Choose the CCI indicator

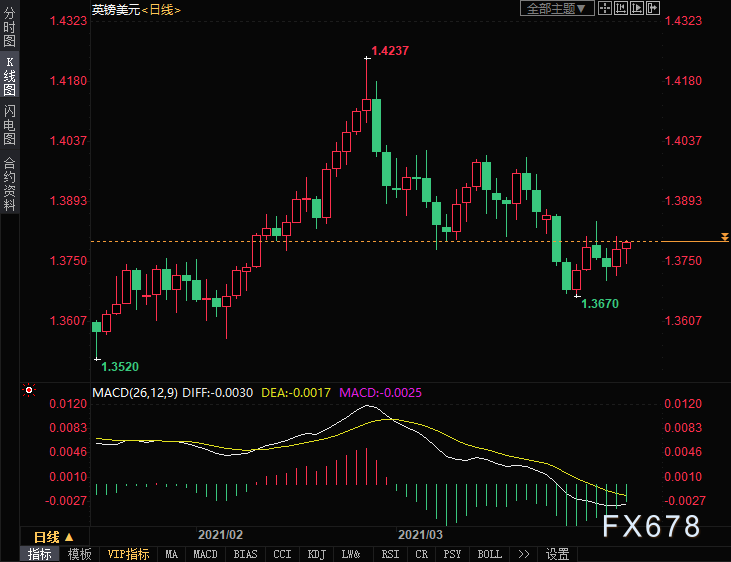[x=282, y=554]
